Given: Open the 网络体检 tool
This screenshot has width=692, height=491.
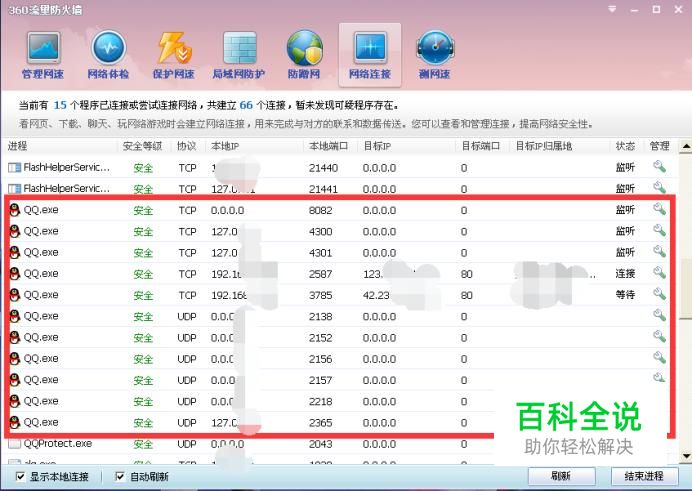Looking at the screenshot, I should [108, 56].
